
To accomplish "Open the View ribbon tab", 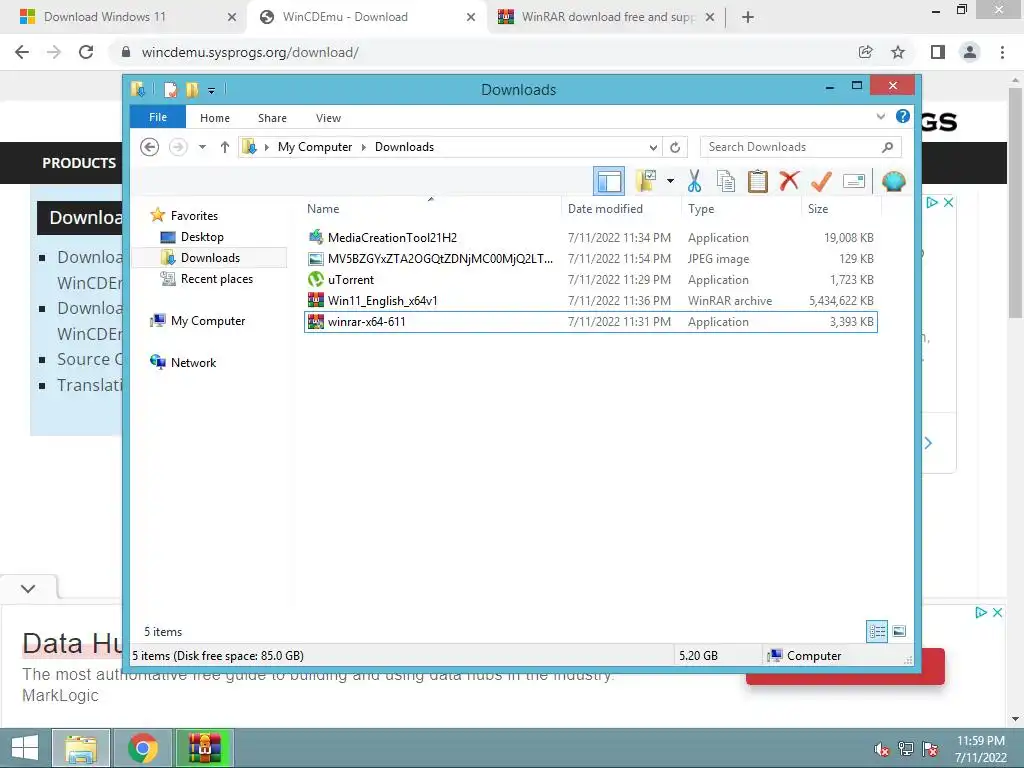I will [x=328, y=118].
